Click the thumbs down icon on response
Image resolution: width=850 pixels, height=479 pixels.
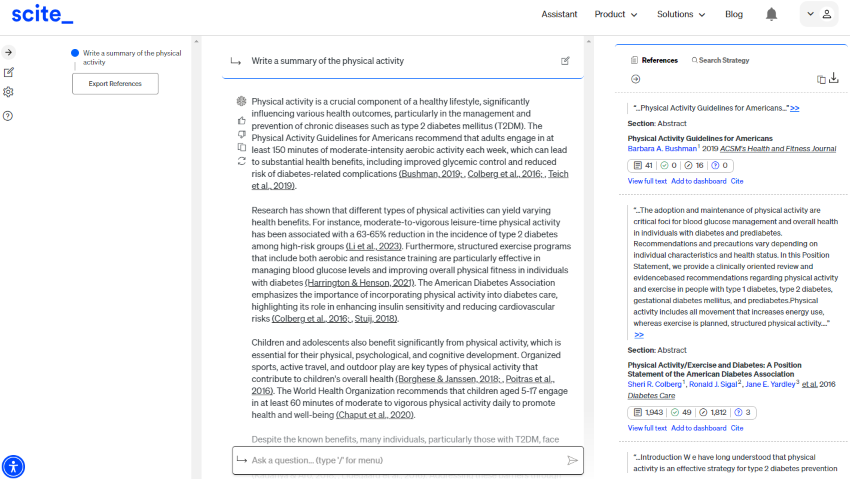point(241,134)
